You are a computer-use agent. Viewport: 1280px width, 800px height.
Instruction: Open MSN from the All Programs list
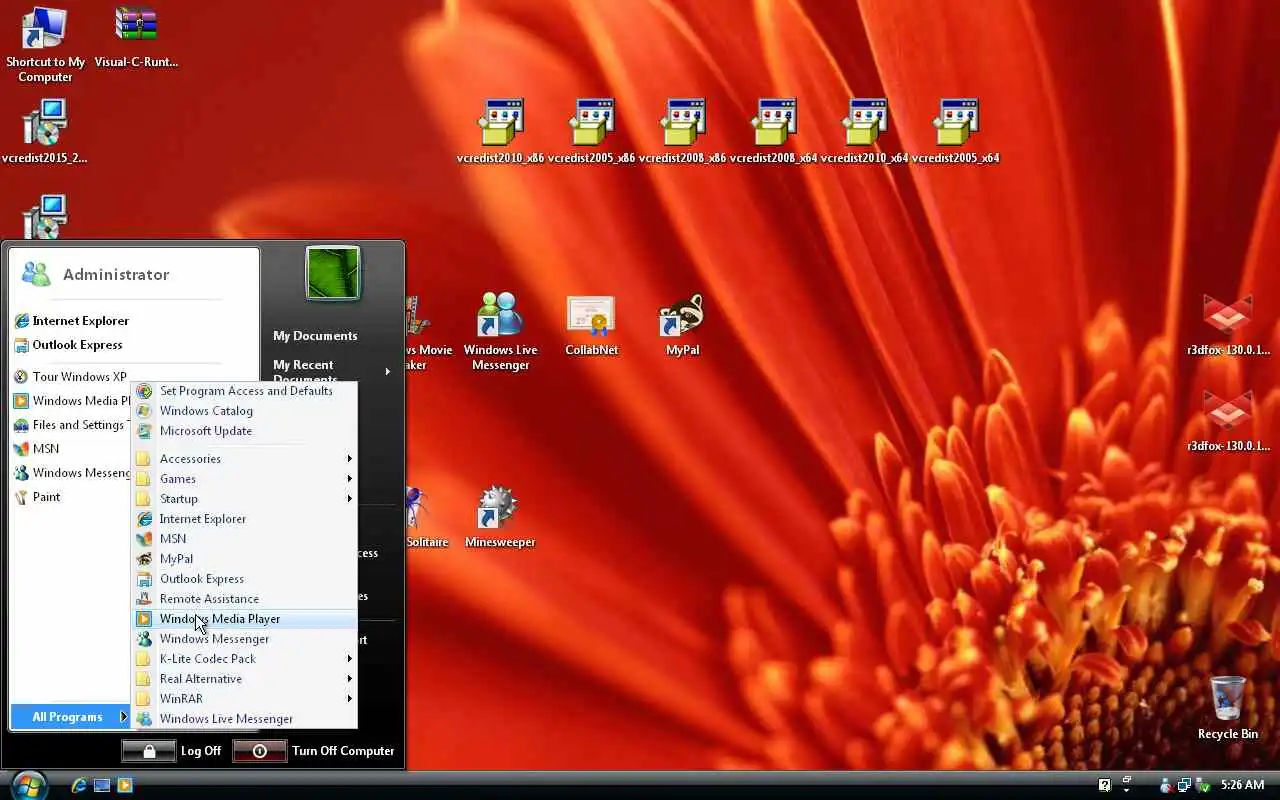[x=245, y=539]
